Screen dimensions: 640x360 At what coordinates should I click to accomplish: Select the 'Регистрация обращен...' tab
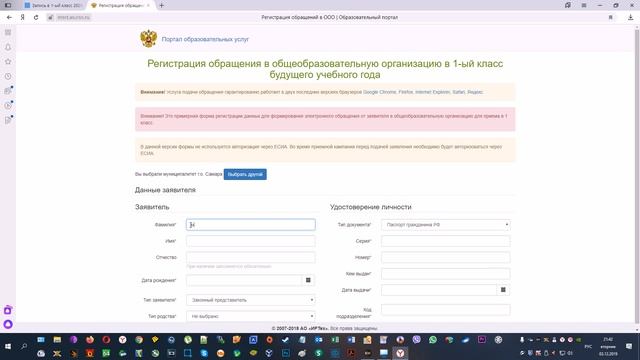coord(121,5)
